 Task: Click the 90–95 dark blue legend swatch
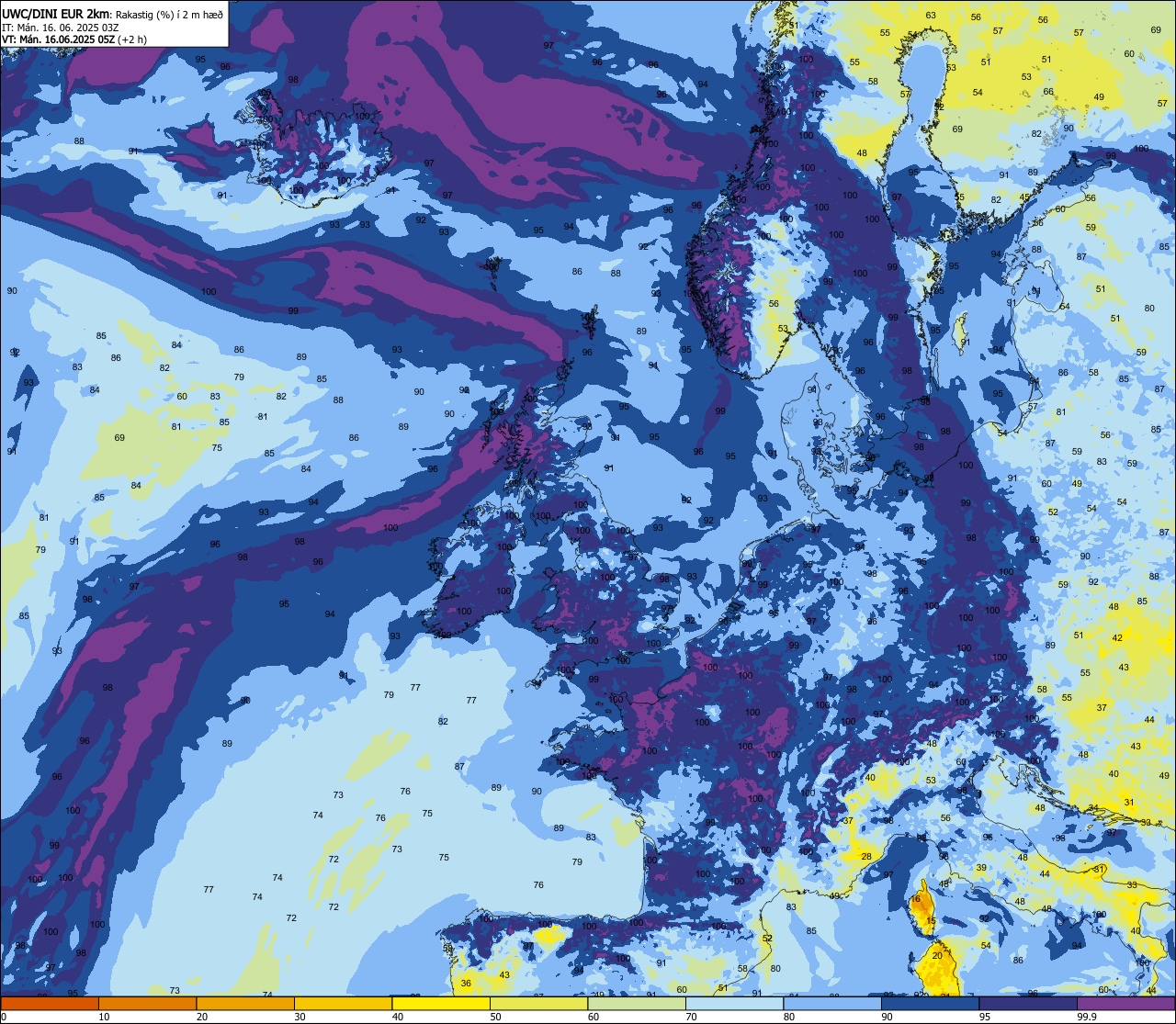pyautogui.click(x=930, y=1004)
